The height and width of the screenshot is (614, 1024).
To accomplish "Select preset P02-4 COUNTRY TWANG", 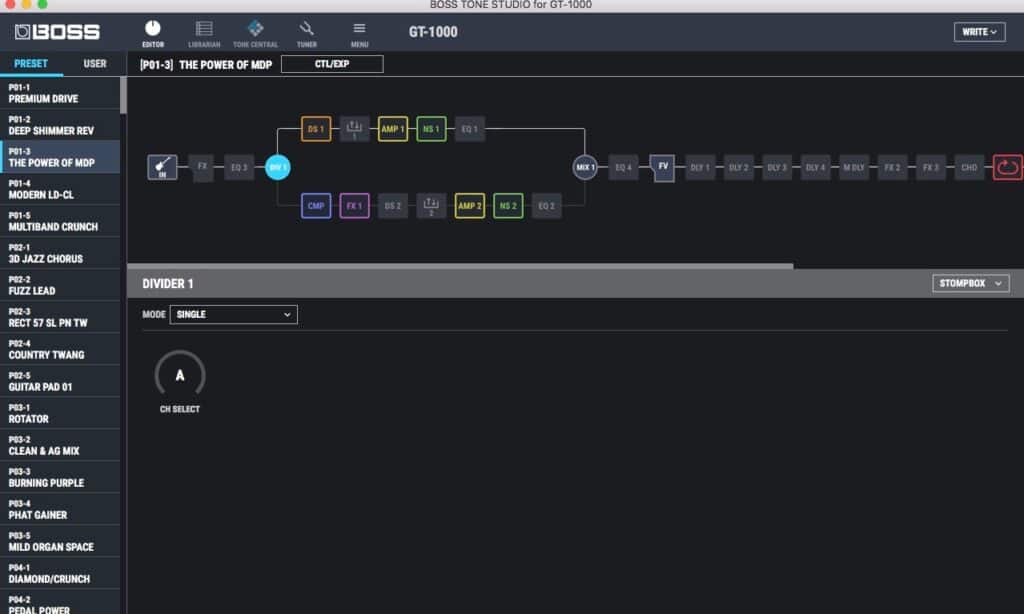I will [60, 349].
